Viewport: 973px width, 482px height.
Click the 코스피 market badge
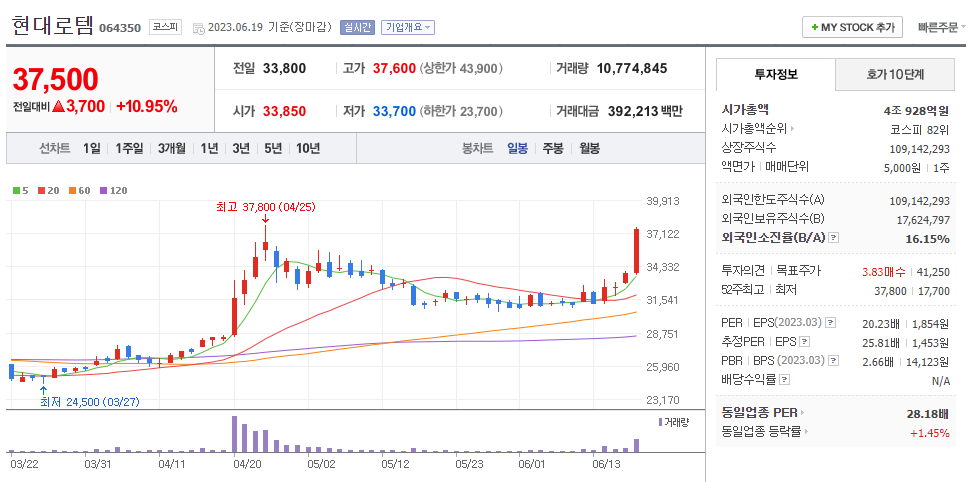point(165,27)
